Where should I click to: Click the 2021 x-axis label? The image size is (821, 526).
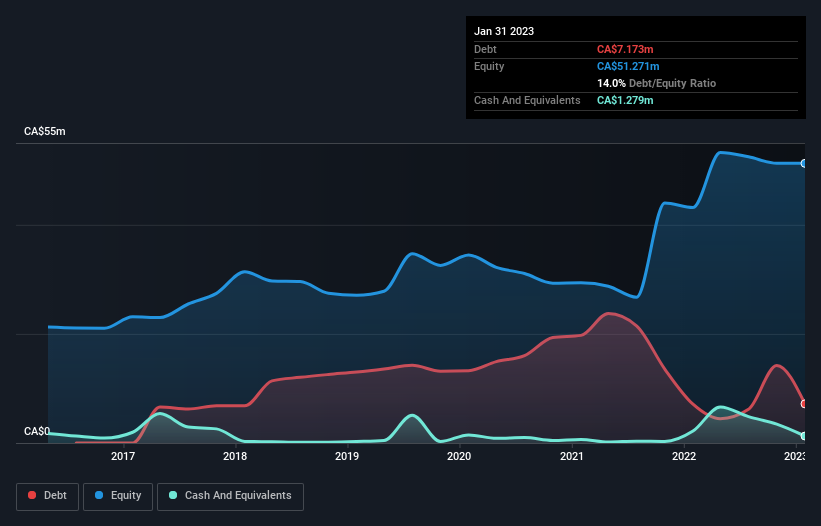pos(571,456)
